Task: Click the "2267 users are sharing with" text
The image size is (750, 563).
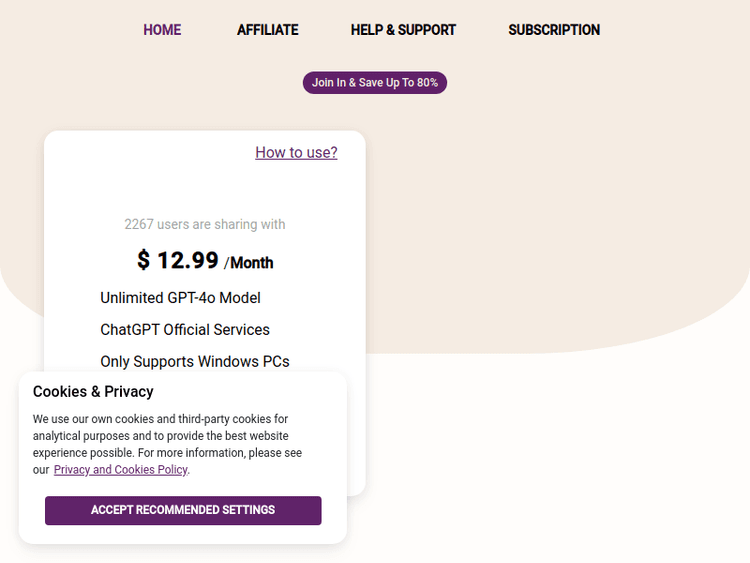Action: (205, 224)
